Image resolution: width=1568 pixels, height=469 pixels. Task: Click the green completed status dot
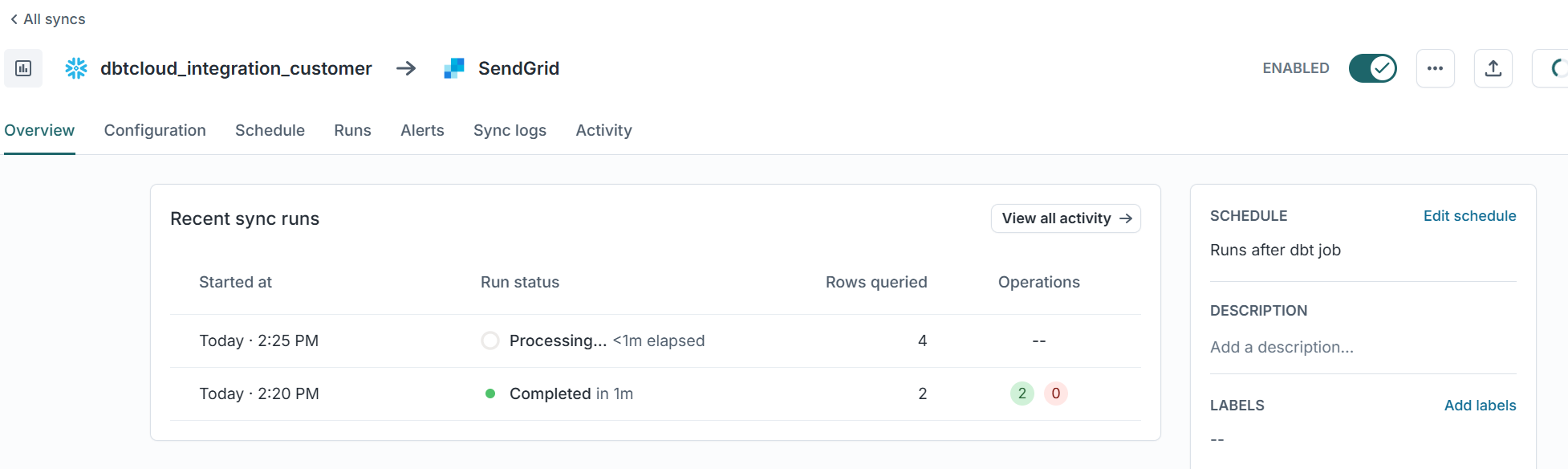[x=490, y=394]
